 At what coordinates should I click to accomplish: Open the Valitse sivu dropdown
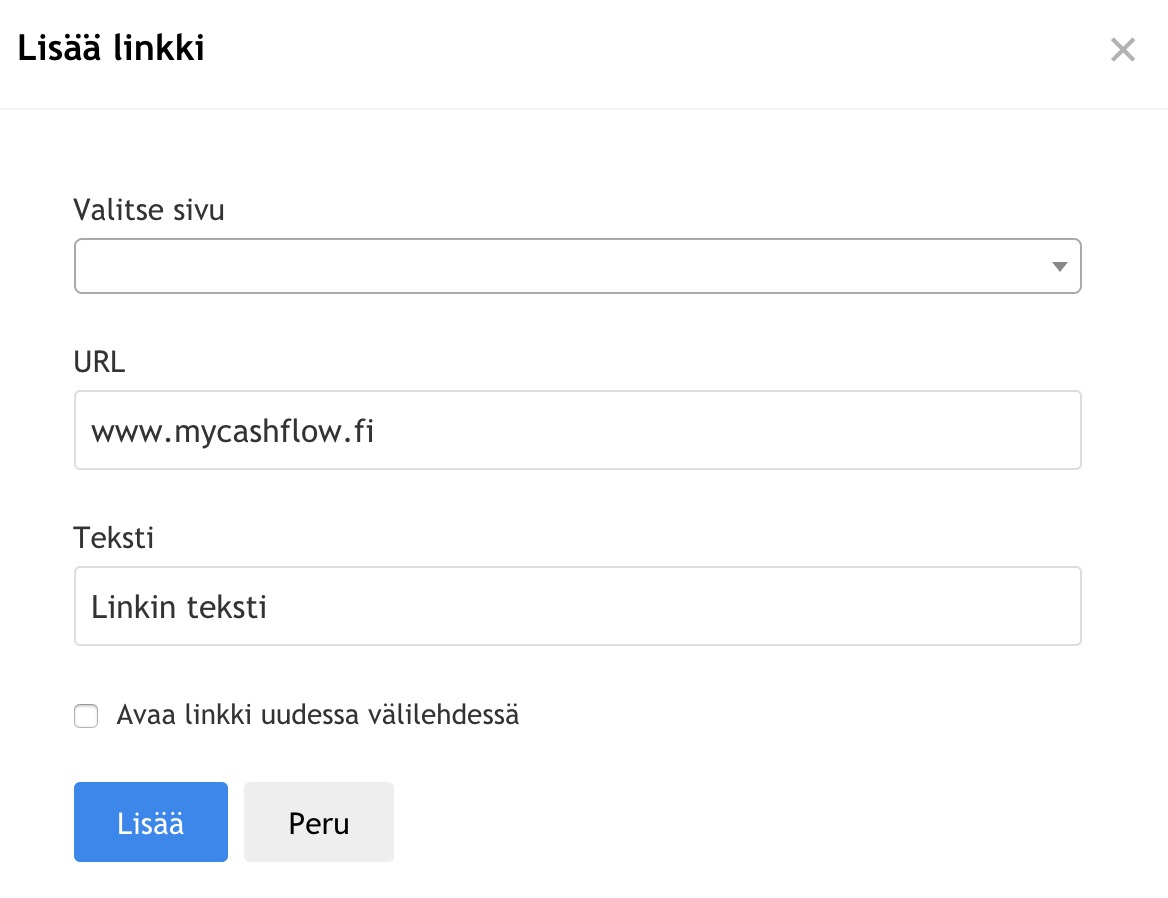577,266
